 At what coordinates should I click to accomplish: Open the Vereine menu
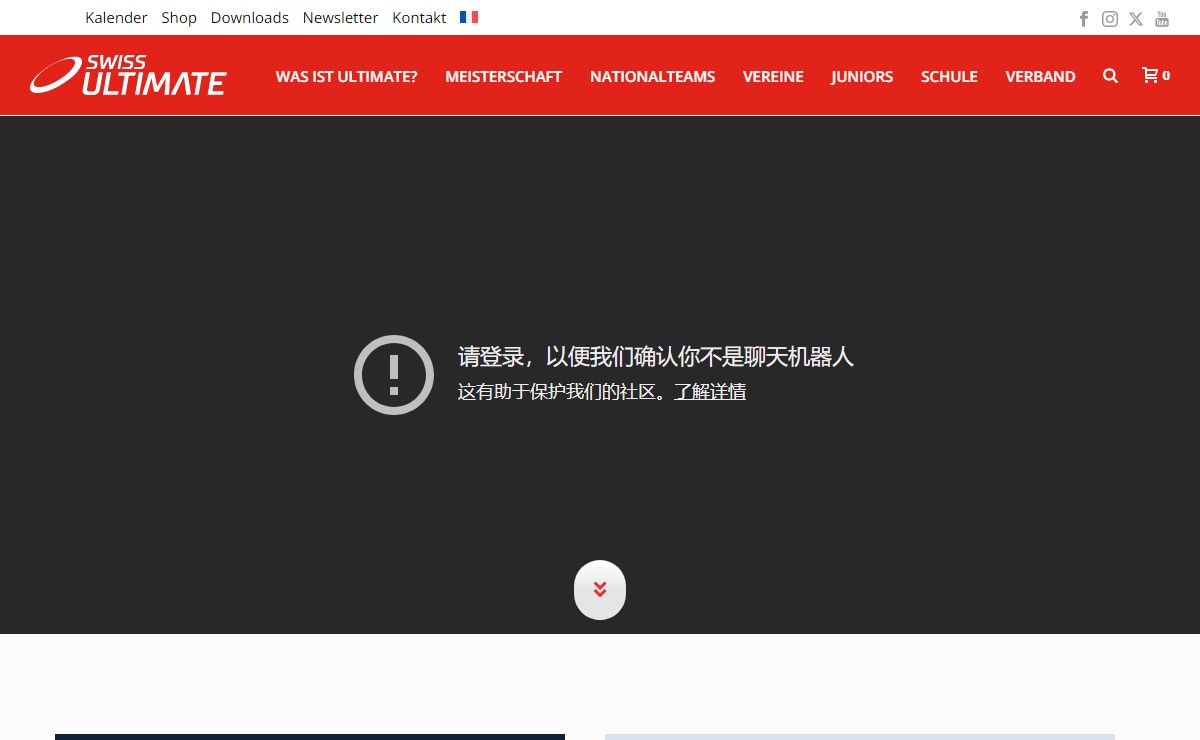(773, 76)
